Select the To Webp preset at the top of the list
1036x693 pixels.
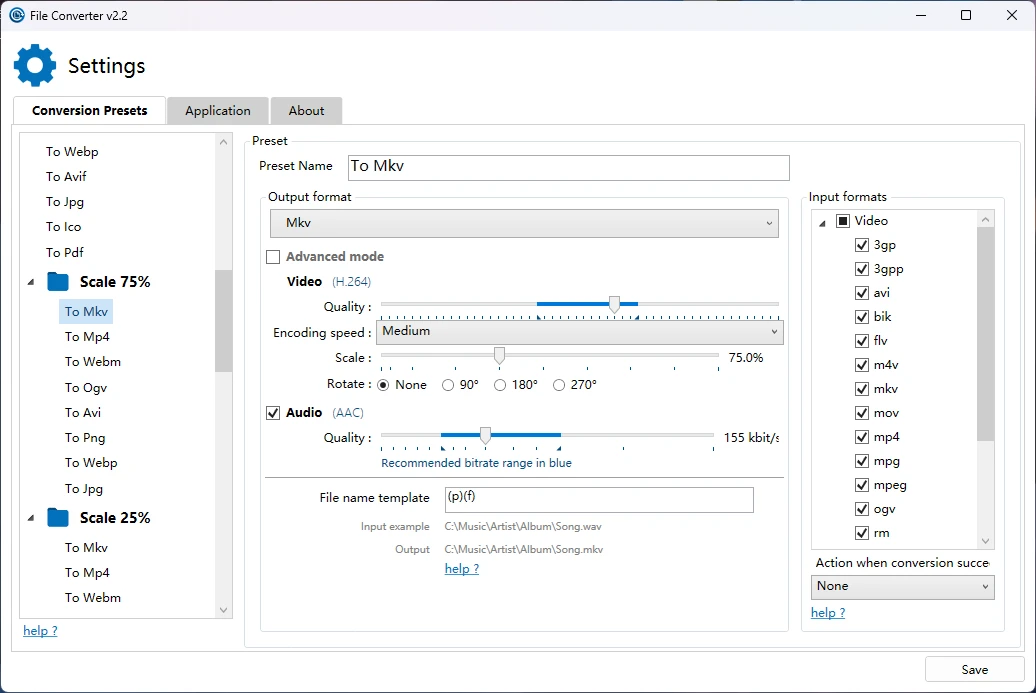72,152
